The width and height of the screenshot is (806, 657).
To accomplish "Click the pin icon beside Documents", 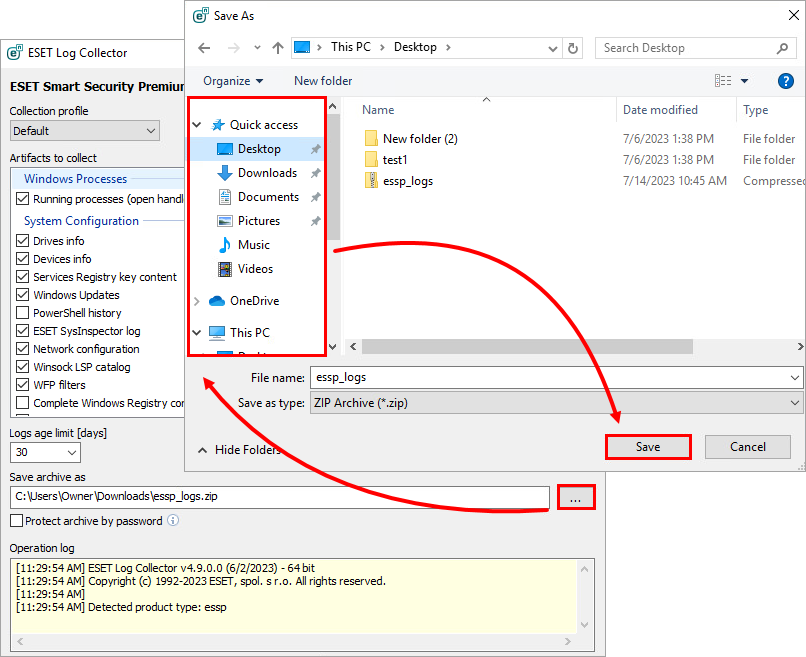I will 315,197.
